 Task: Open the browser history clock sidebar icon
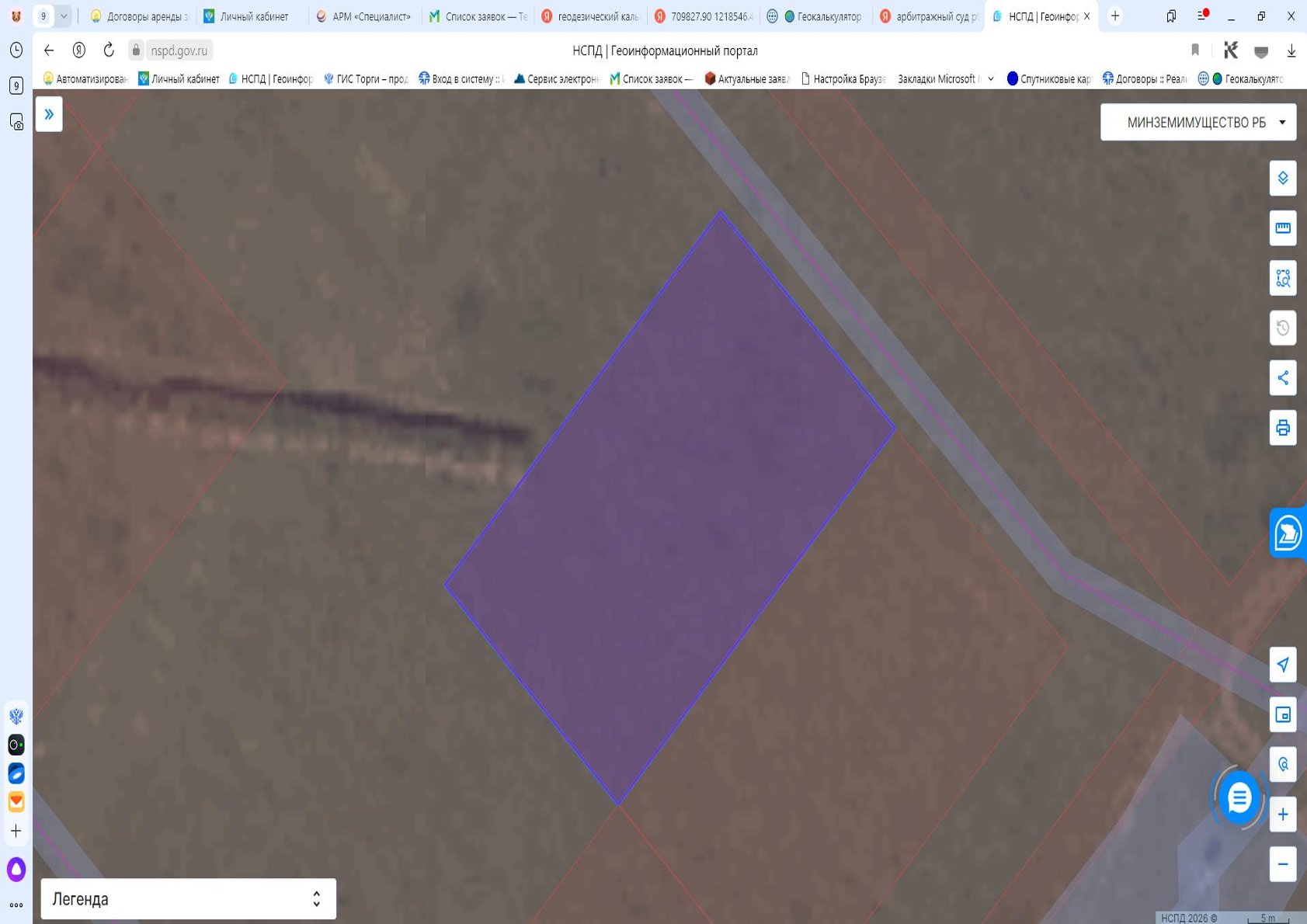tap(16, 50)
